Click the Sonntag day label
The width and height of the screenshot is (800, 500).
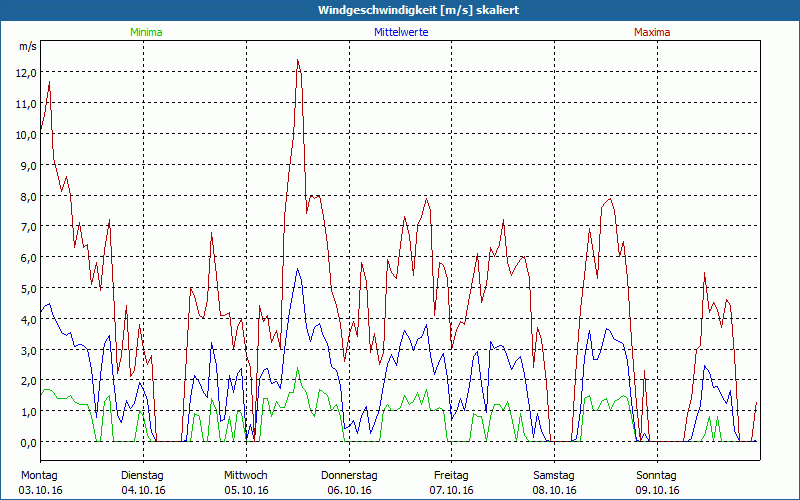(x=657, y=476)
